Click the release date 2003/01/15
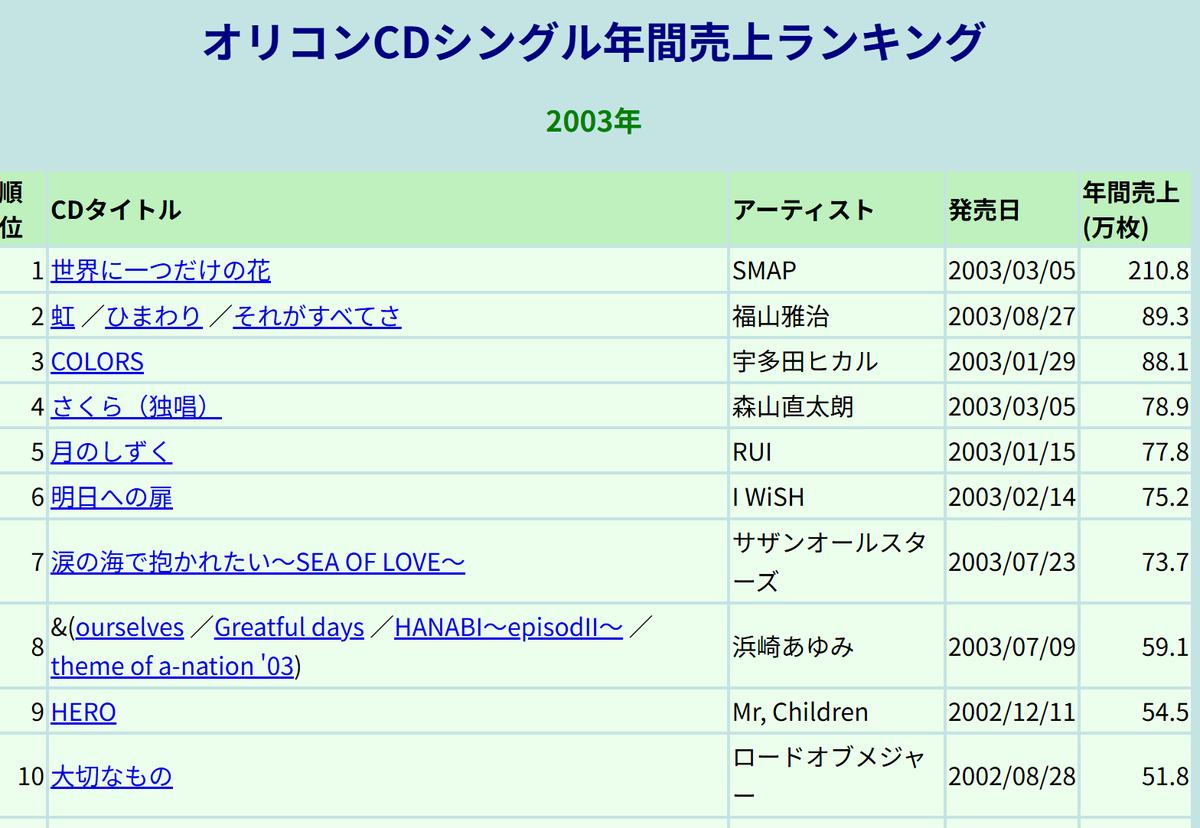The height and width of the screenshot is (828, 1200). (1012, 451)
